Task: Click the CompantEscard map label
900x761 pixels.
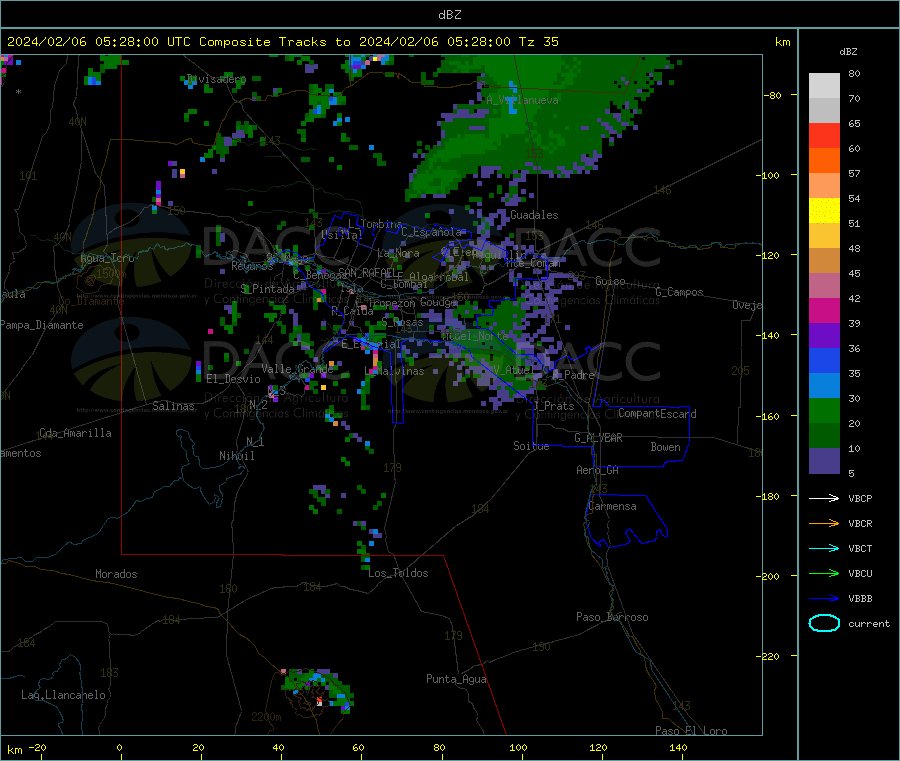Action: [x=657, y=413]
